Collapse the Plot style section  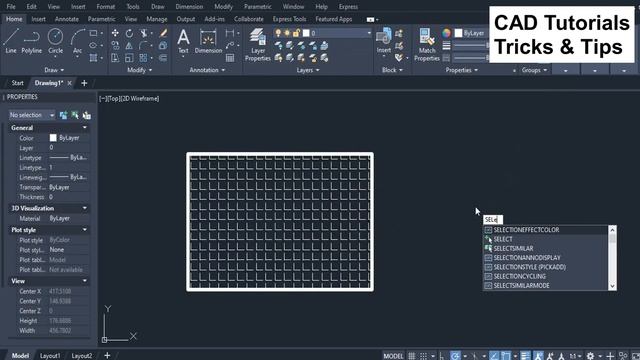(x=84, y=230)
